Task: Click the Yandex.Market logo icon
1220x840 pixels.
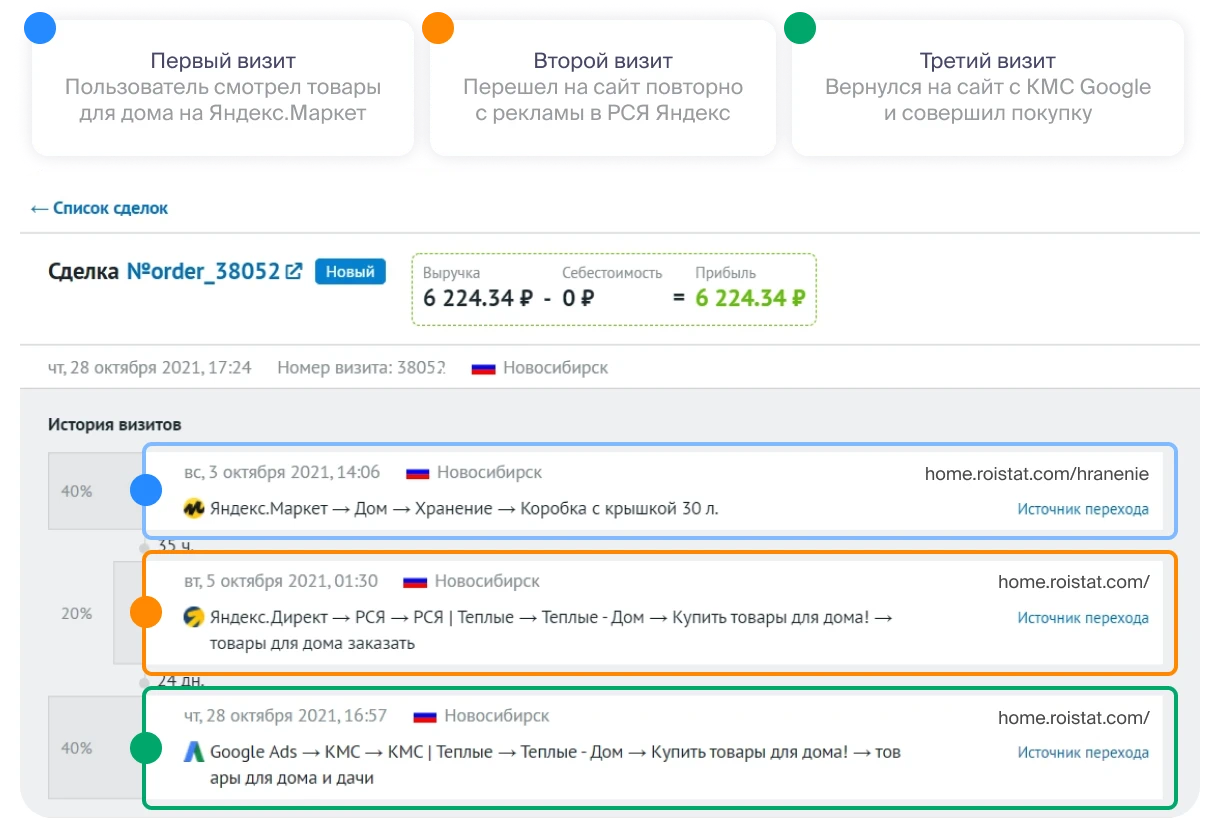Action: [x=194, y=509]
